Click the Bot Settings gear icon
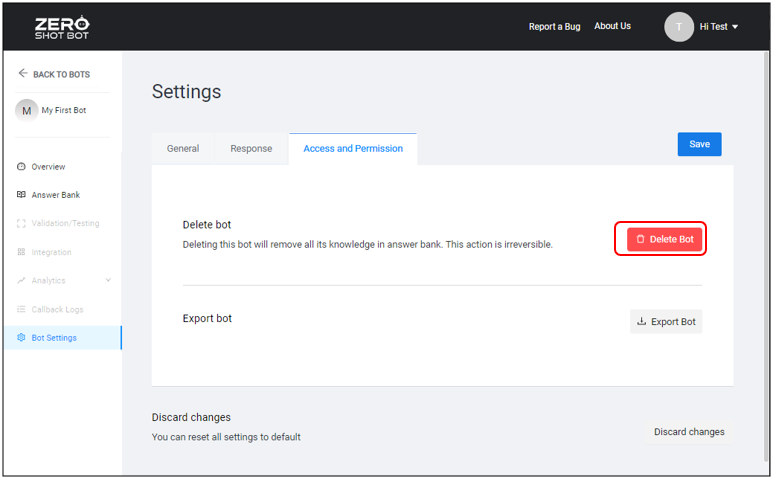 (21, 337)
